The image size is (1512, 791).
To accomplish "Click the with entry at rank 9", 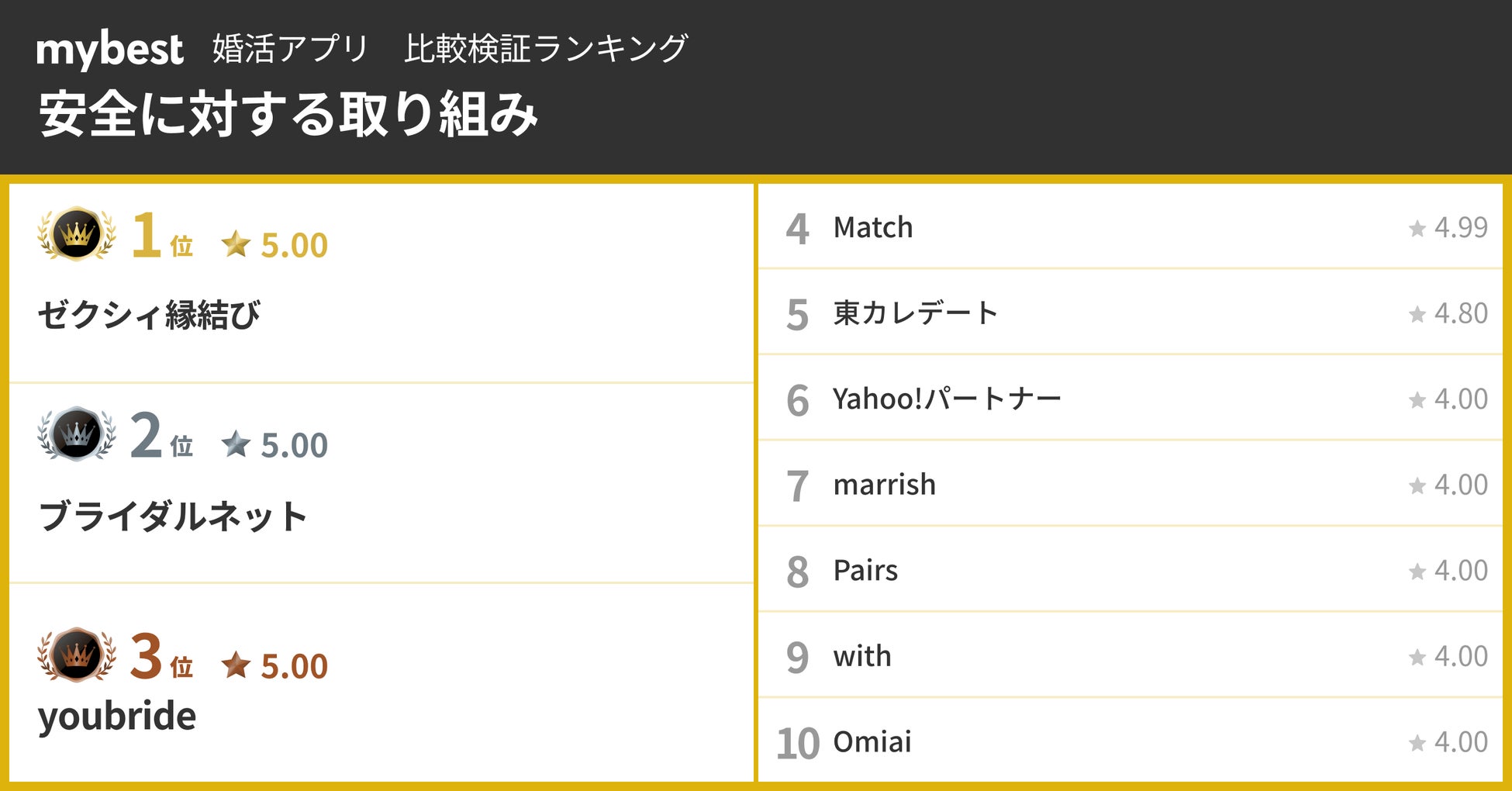I will click(861, 656).
